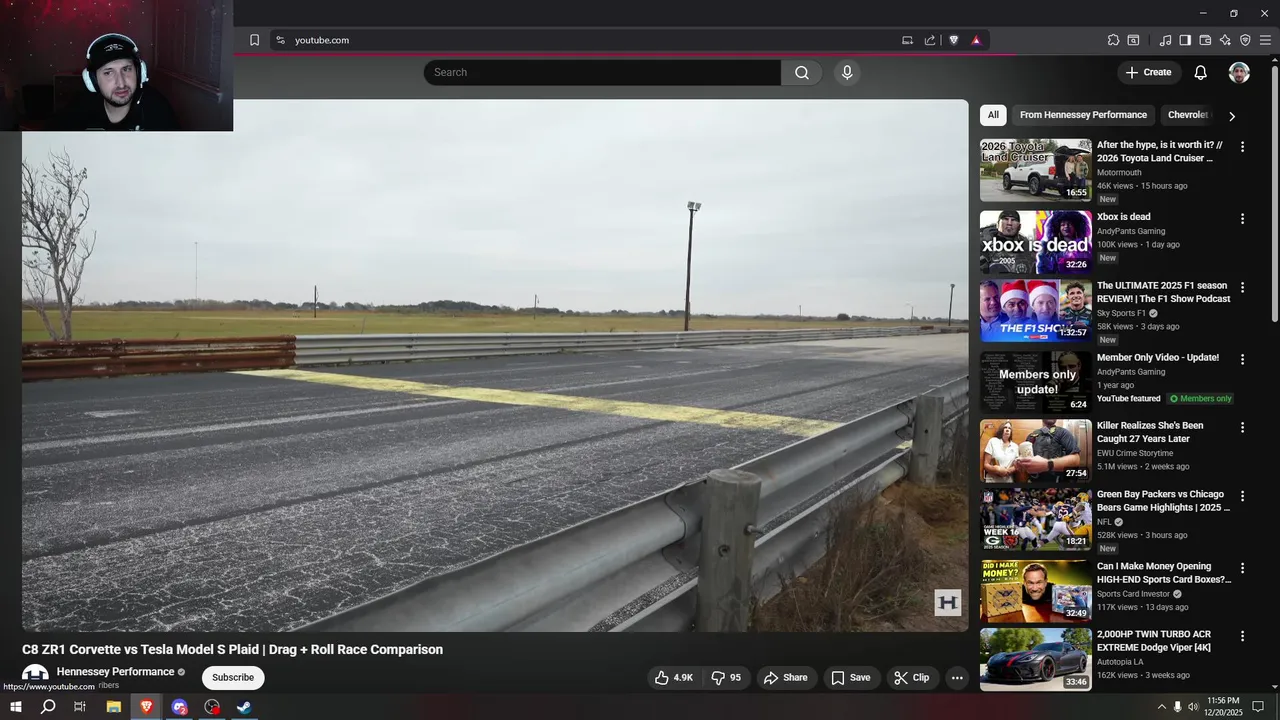Click the install app icon in address bar
This screenshot has height=720, width=1280.
[907, 40]
